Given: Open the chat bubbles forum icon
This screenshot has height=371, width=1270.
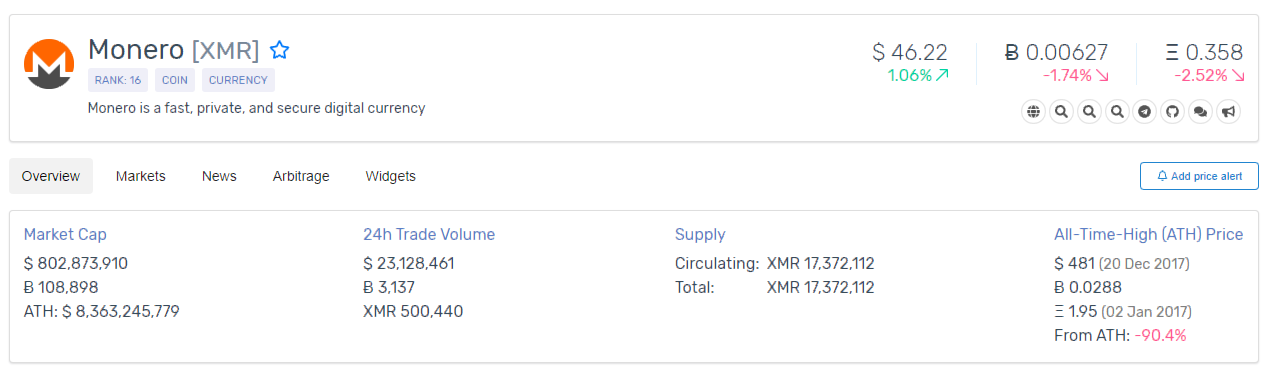Looking at the screenshot, I should coord(1201,112).
